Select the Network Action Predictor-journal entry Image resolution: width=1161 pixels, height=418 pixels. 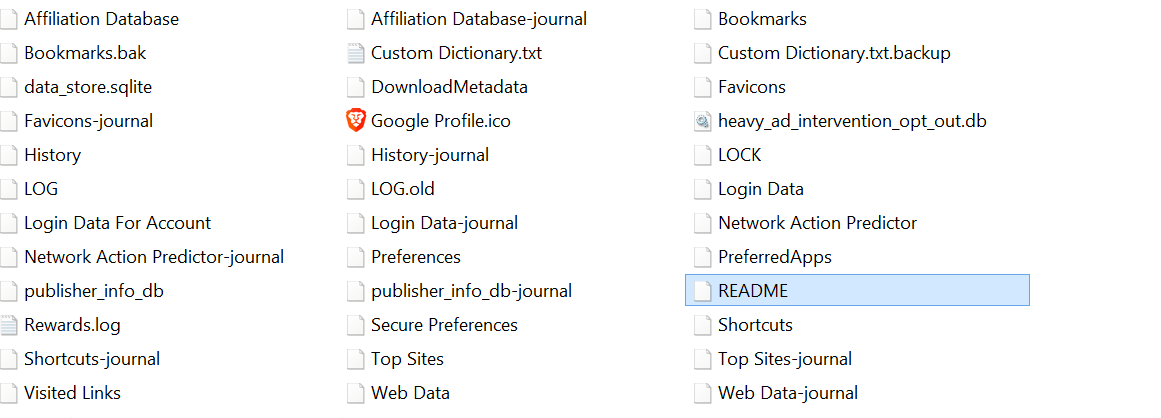pos(154,257)
